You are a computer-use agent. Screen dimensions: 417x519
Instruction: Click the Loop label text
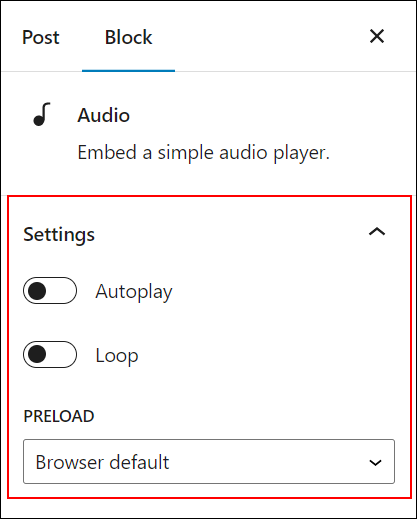117,355
